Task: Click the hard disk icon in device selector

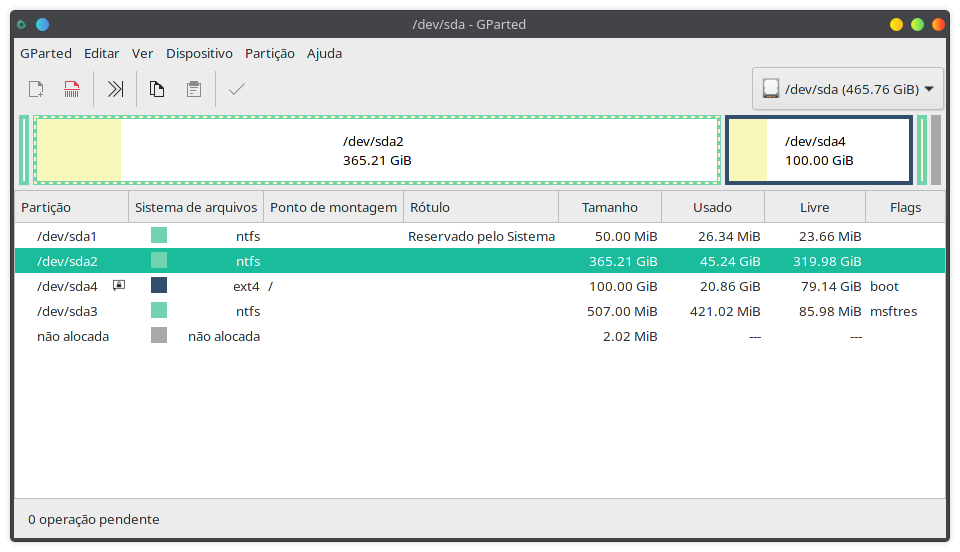Action: coord(771,89)
